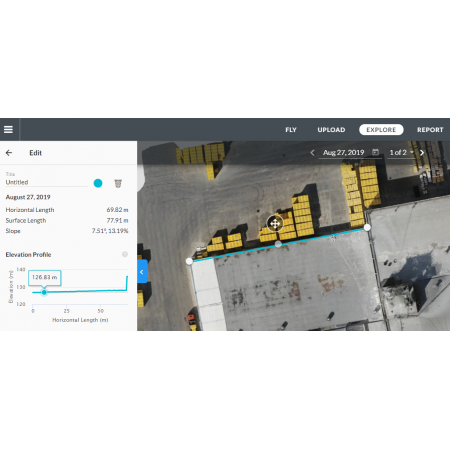Go to the previous map date arrow

[x=312, y=153]
